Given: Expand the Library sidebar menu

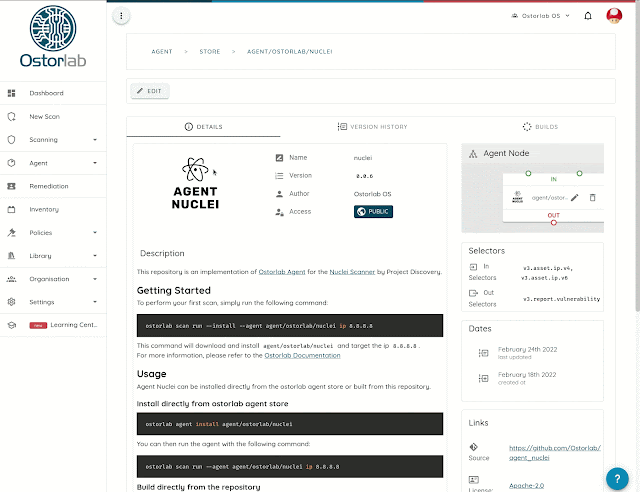Looking at the screenshot, I should click(95, 256).
